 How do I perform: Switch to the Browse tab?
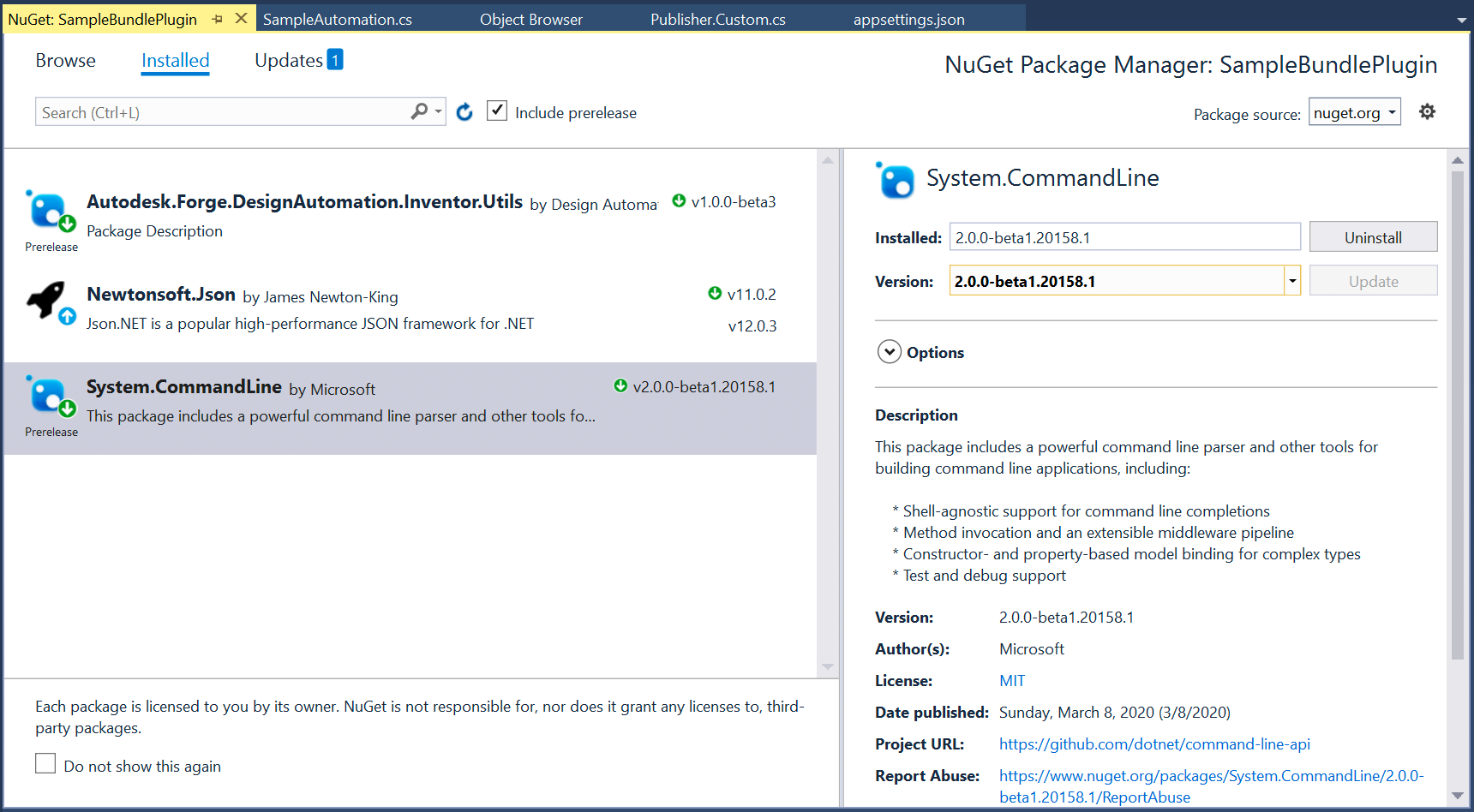65,60
